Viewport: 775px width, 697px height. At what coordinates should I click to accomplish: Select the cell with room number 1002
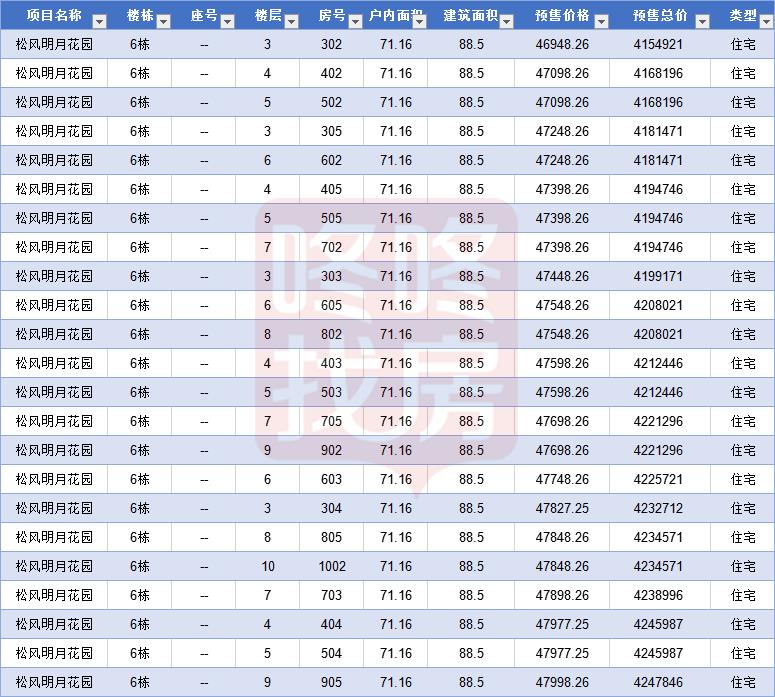[x=332, y=566]
